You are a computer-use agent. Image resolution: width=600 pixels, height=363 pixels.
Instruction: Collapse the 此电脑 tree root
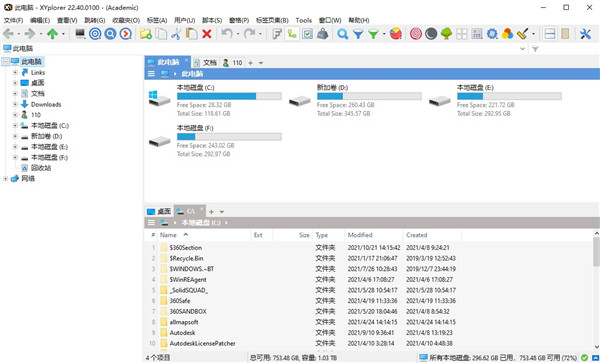5,62
